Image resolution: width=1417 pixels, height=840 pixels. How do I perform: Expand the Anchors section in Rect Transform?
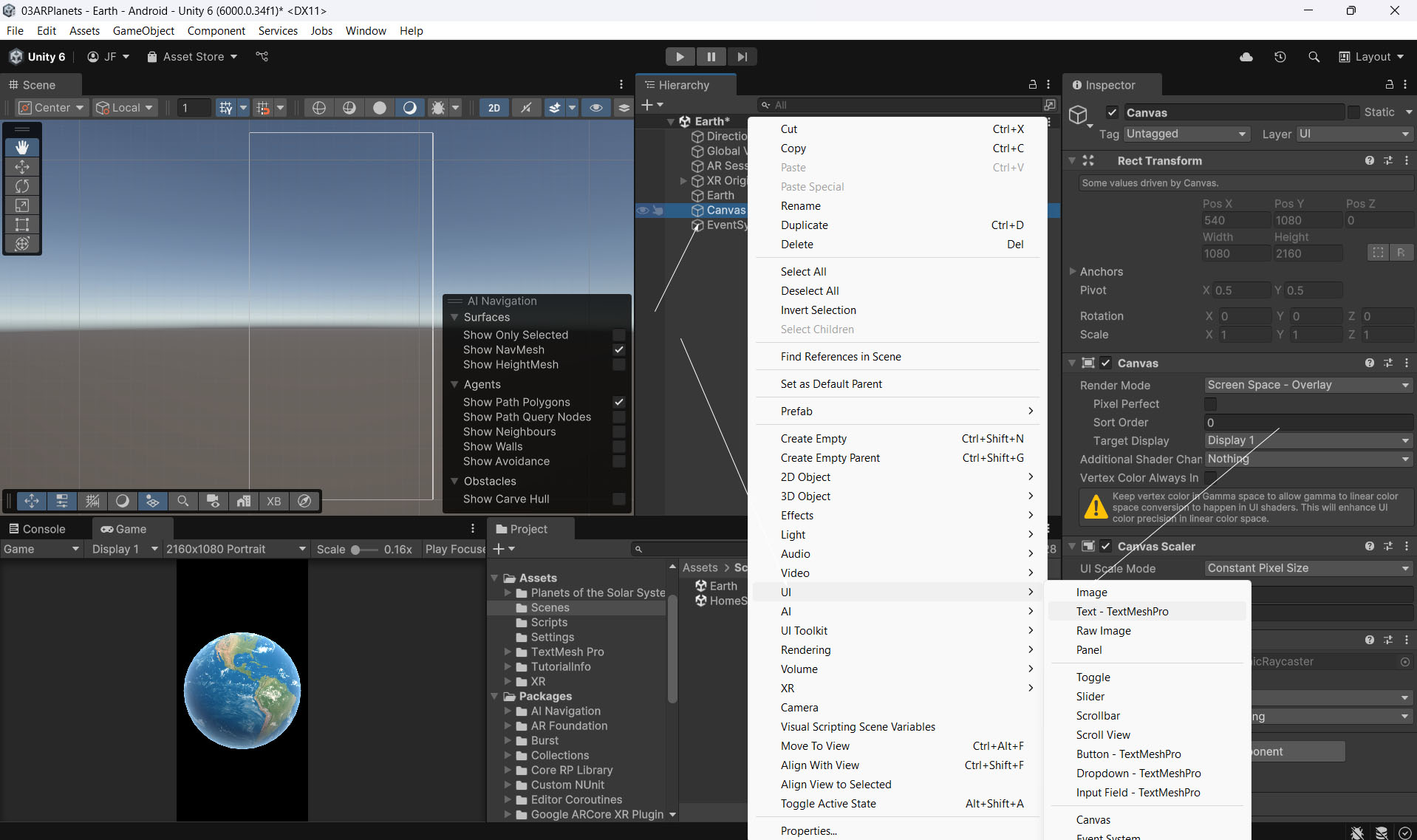1073,271
